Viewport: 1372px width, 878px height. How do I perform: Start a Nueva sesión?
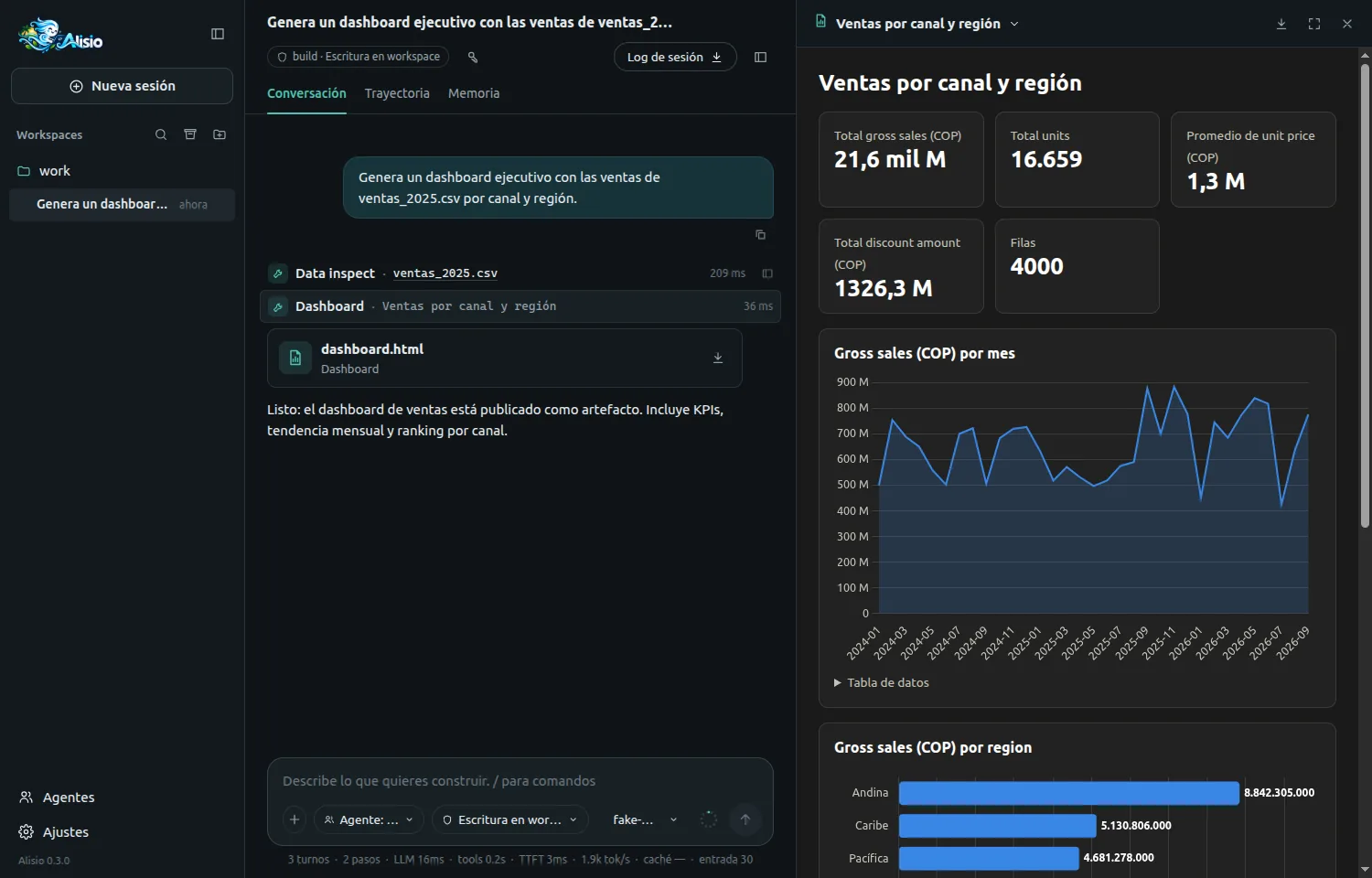pyautogui.click(x=122, y=86)
